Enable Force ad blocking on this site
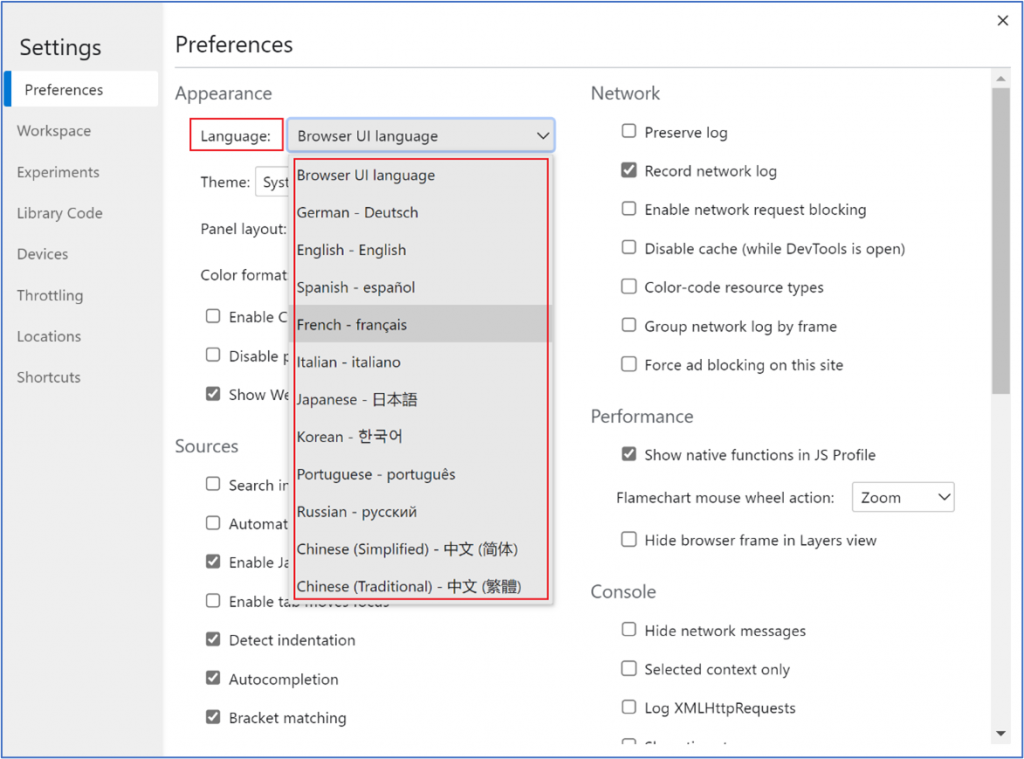This screenshot has width=1024, height=759. click(629, 364)
